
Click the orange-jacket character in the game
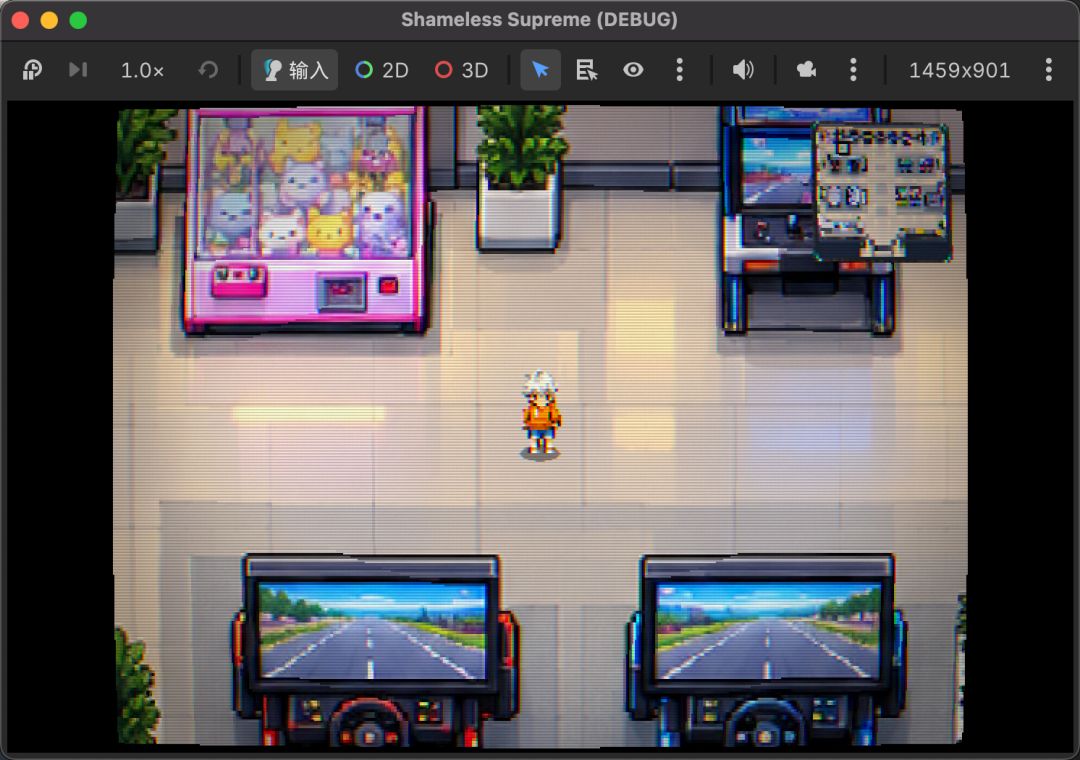(541, 415)
